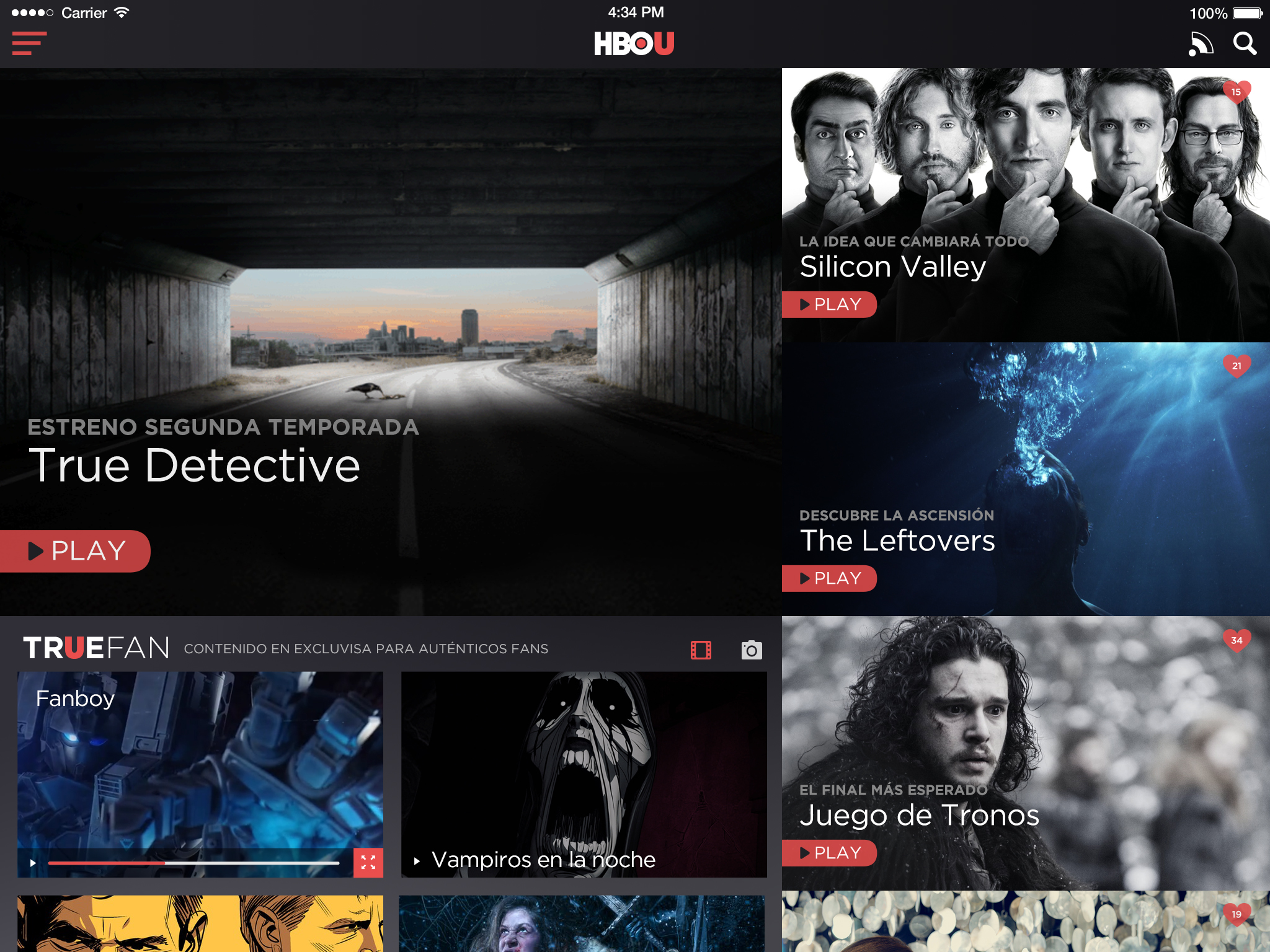Select the TrueFan video filmstrip icon
This screenshot has height=952, width=1270.
[701, 650]
